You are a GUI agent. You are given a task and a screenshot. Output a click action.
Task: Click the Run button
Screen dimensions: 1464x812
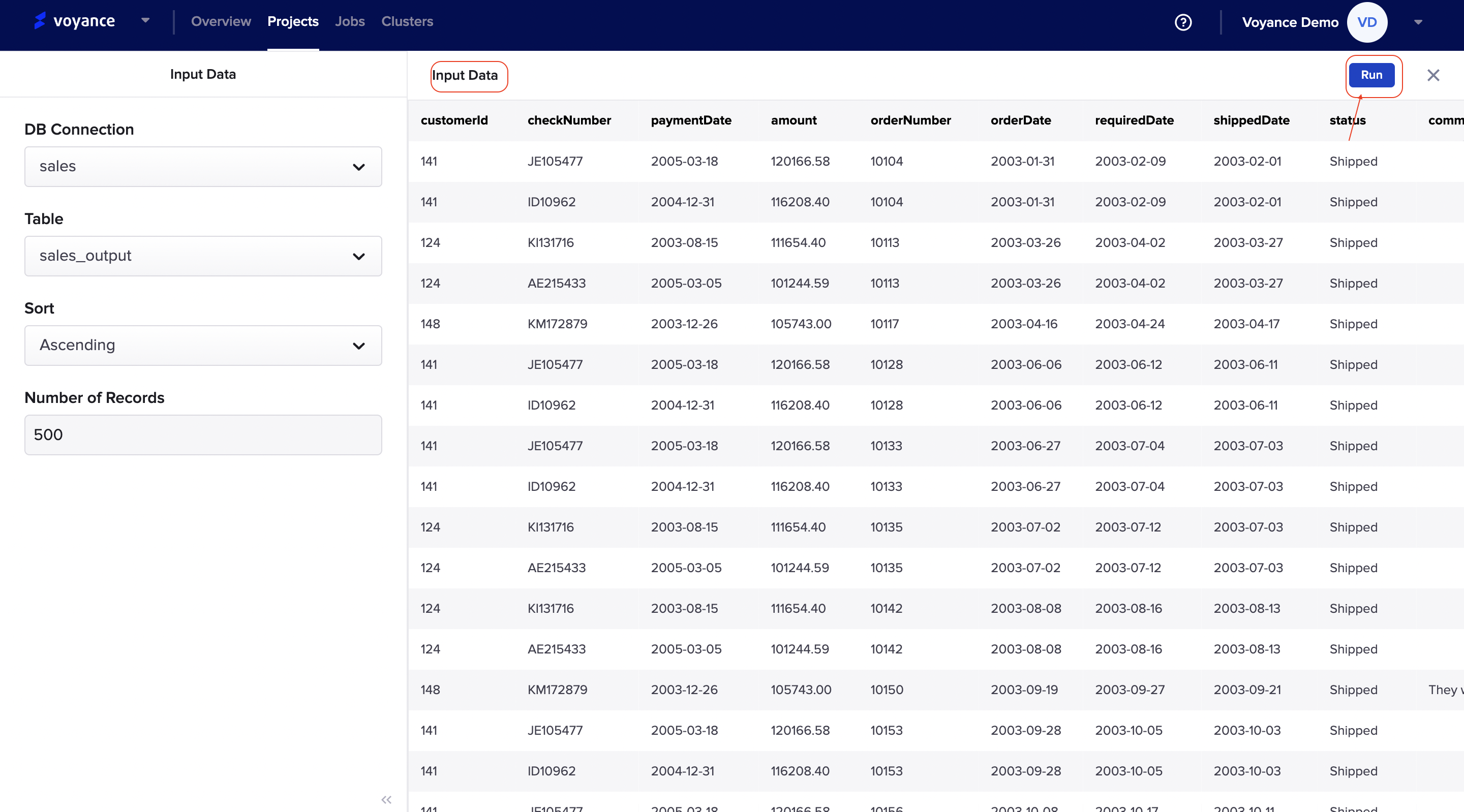click(1371, 75)
